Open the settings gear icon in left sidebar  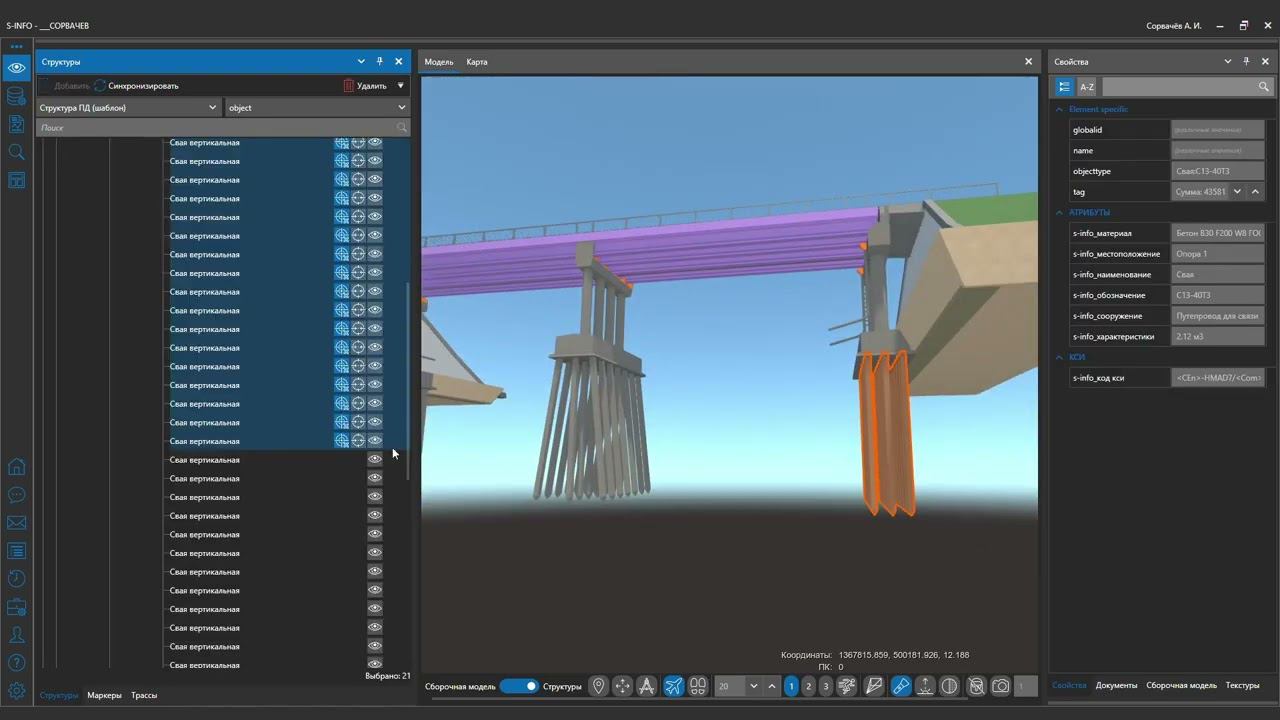(x=16, y=691)
